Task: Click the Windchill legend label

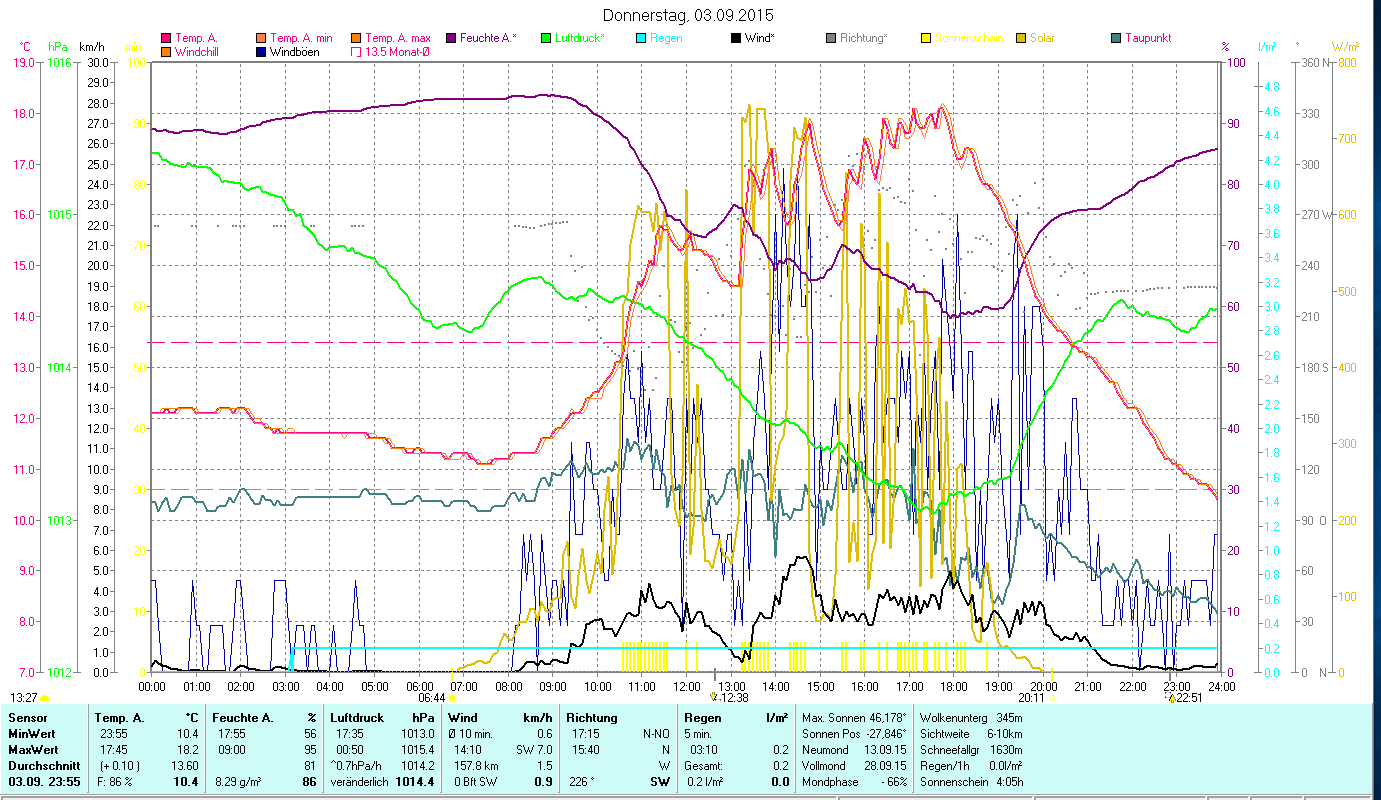Action: tap(196, 51)
